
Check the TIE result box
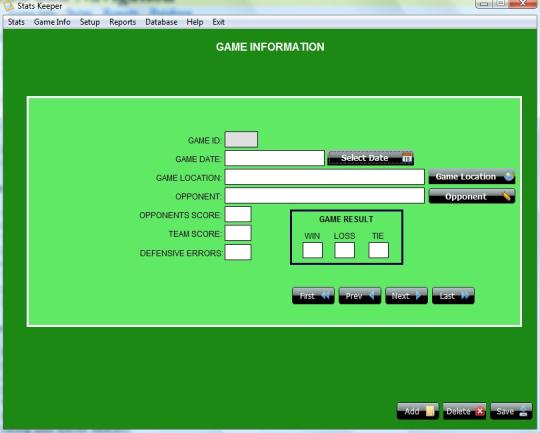(378, 250)
